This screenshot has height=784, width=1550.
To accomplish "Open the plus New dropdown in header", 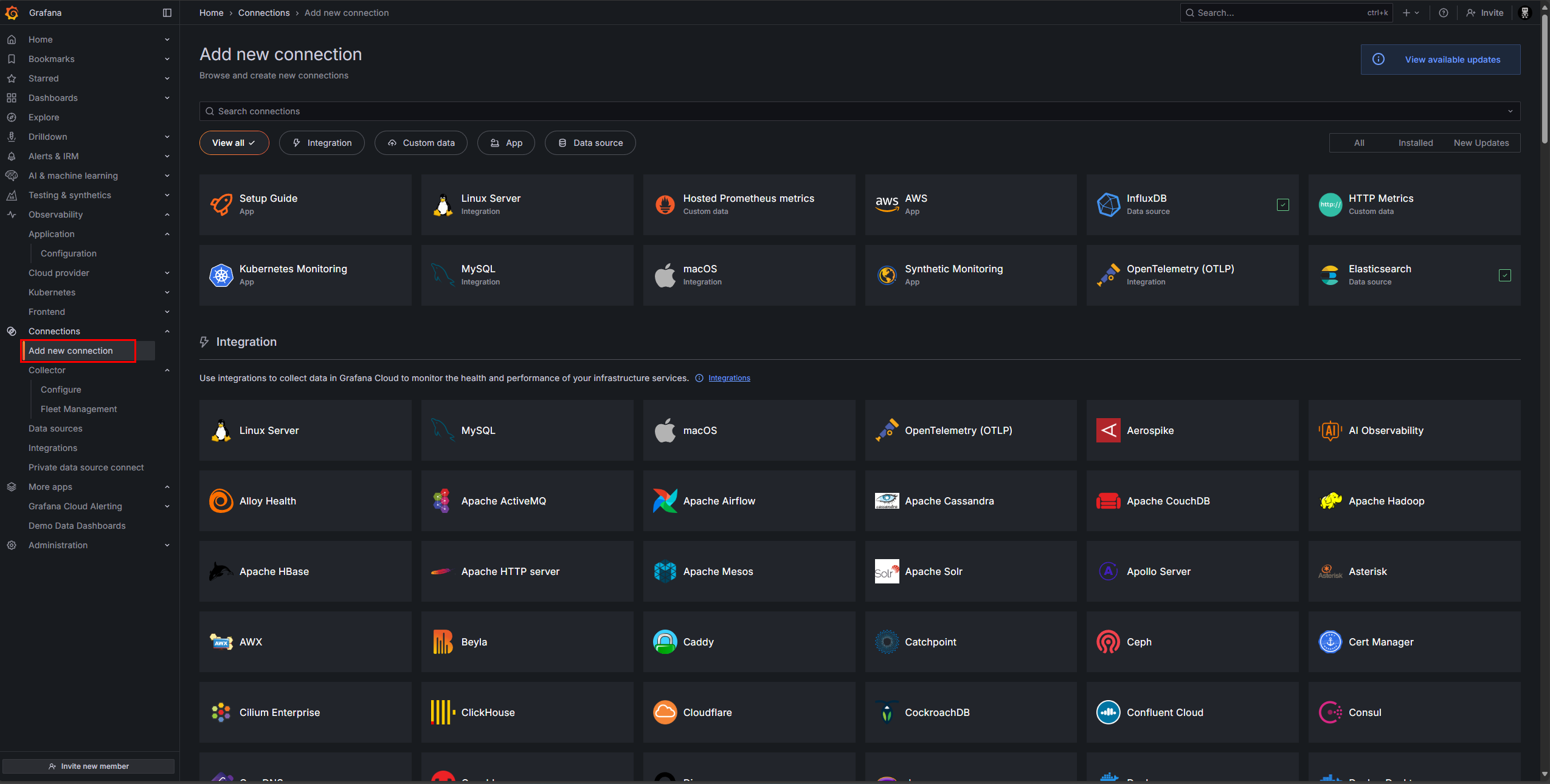I will point(1411,13).
